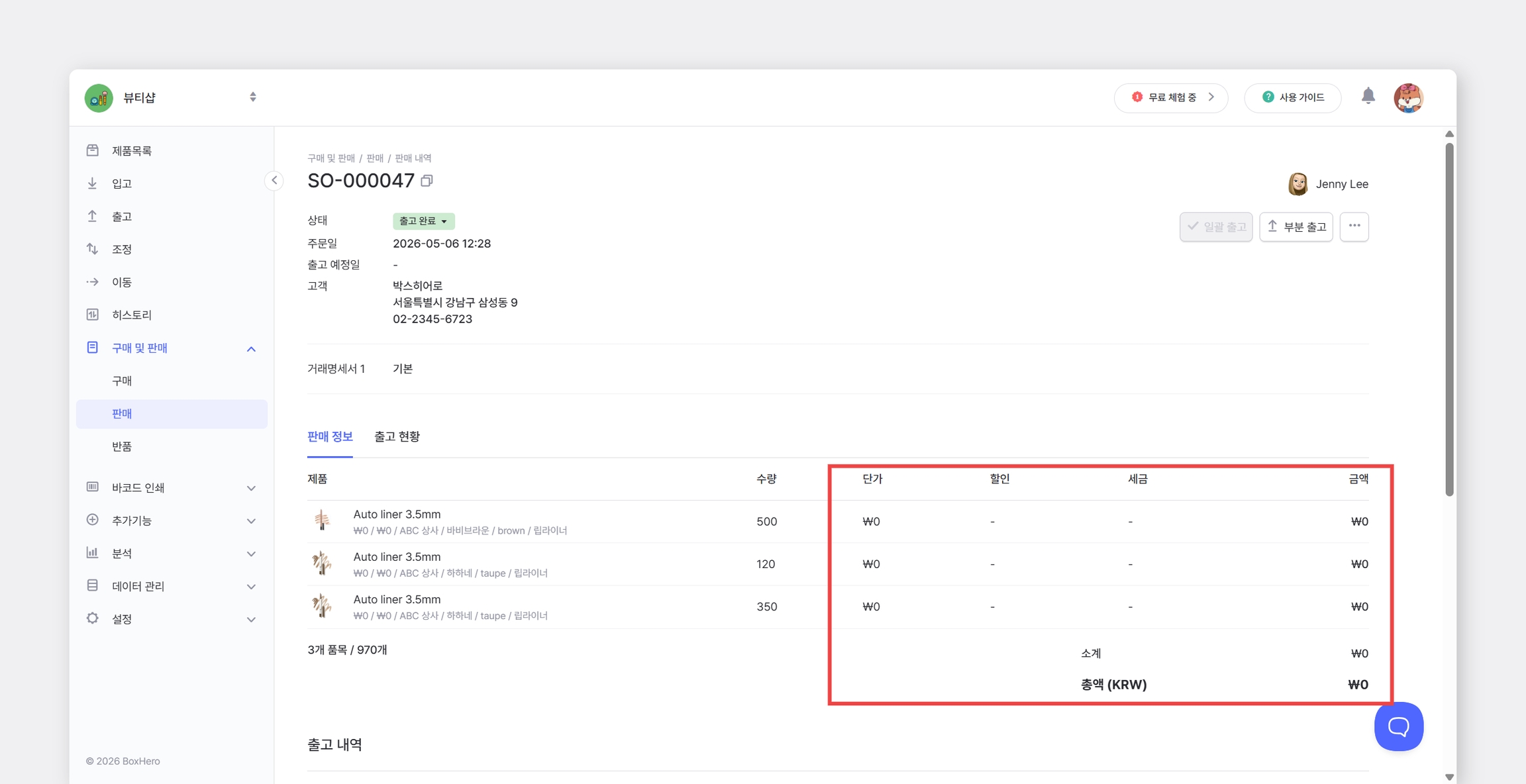Click the 사용 가이드 button
1526x784 pixels.
1293,97
